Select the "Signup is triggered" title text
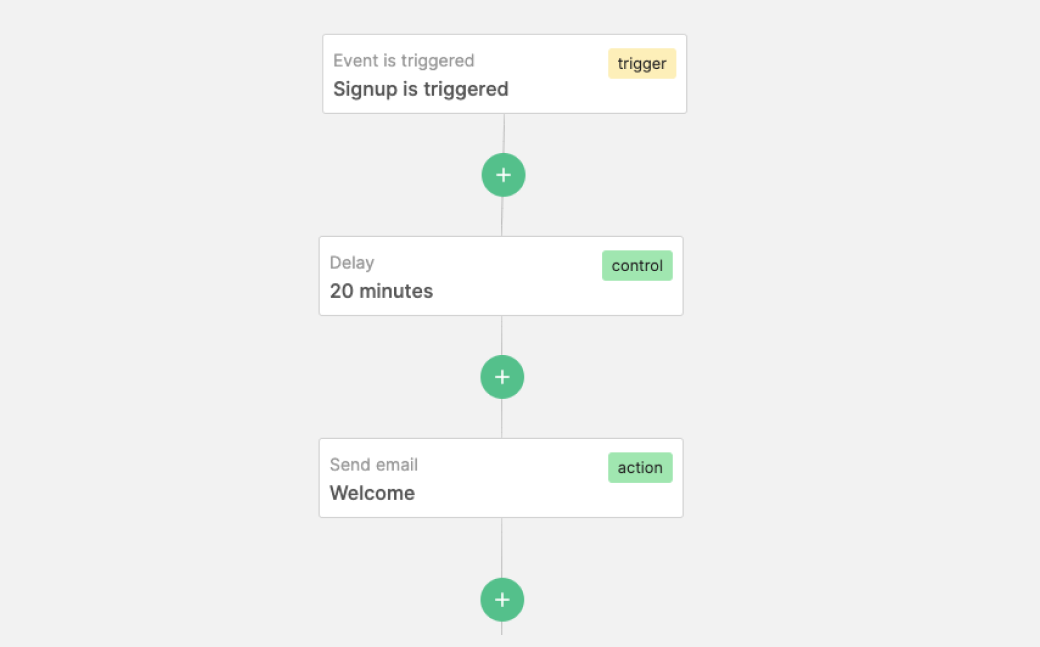Viewport: 1040px width, 647px height. point(421,89)
